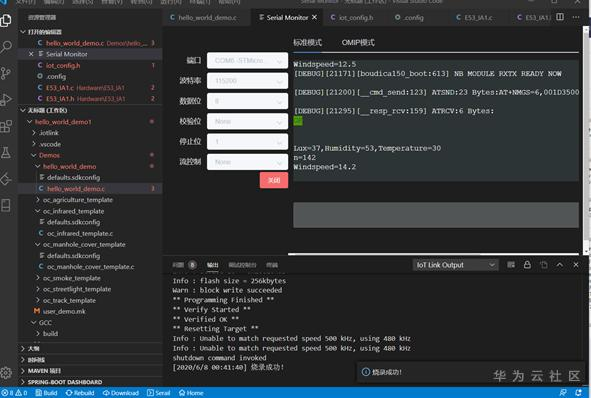Open the Extensions view
The height and width of the screenshot is (398, 591).
[6, 126]
